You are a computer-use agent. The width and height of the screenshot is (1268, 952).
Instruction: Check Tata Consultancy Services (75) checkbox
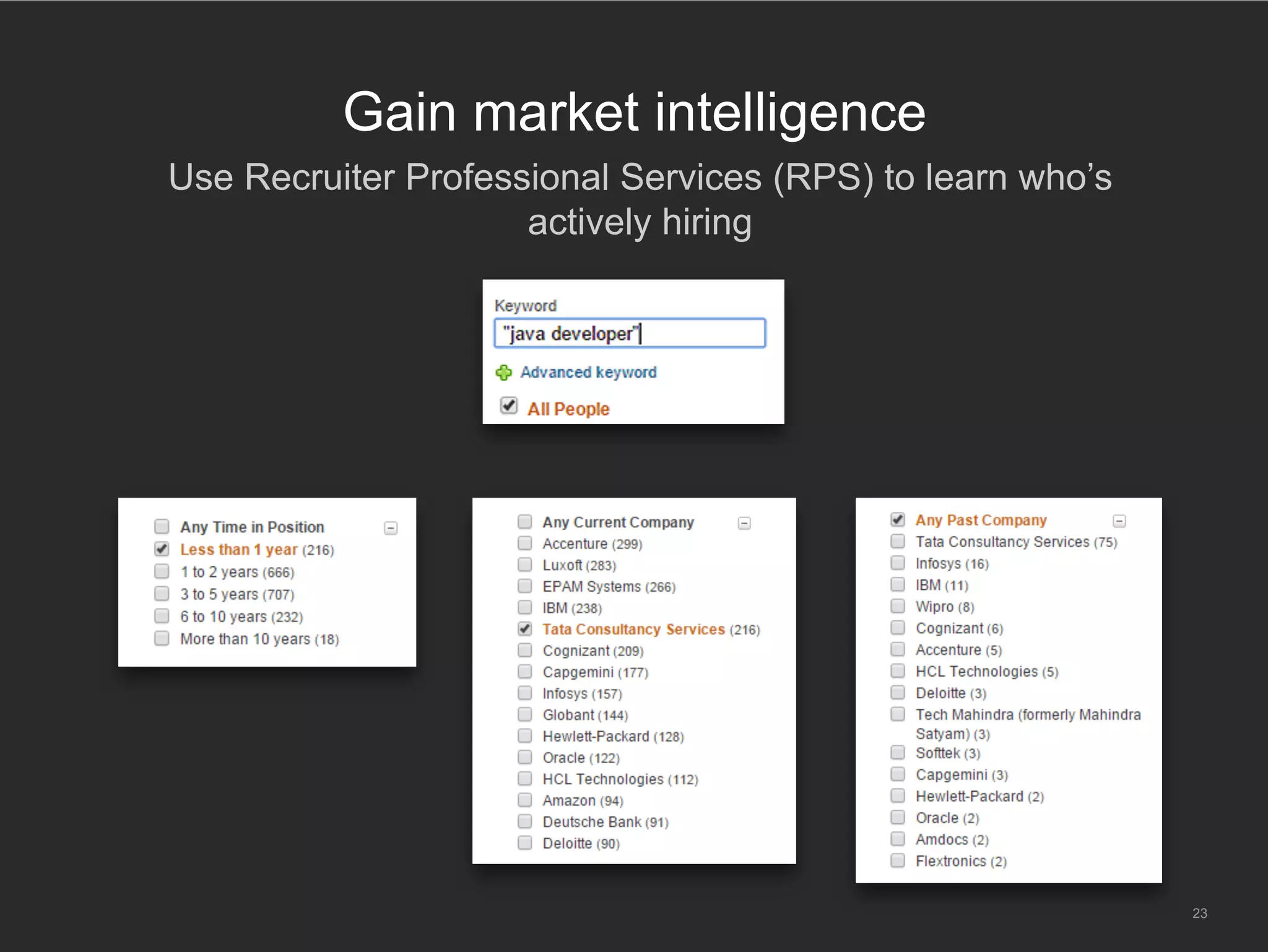898,541
